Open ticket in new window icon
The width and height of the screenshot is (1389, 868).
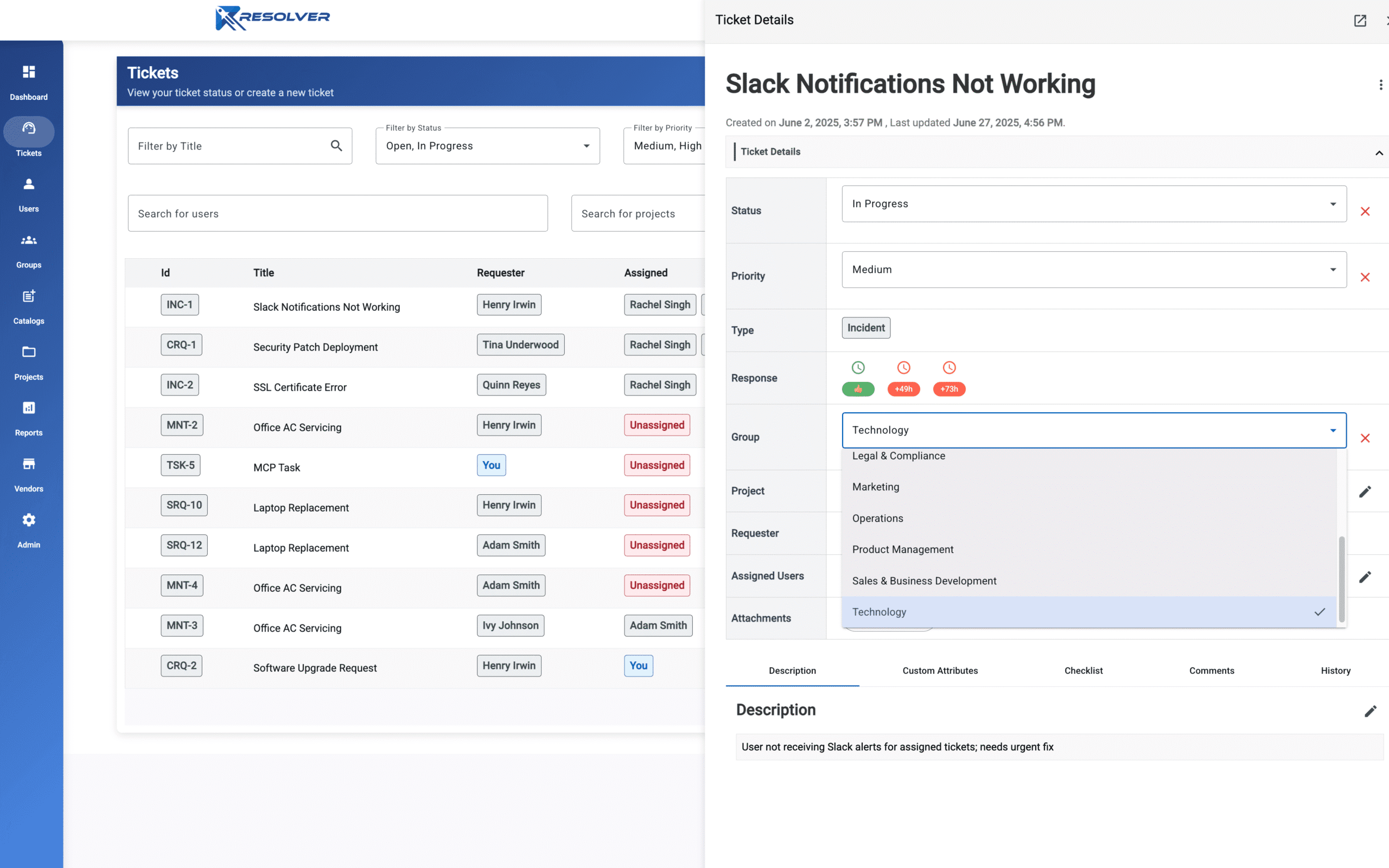(x=1360, y=21)
